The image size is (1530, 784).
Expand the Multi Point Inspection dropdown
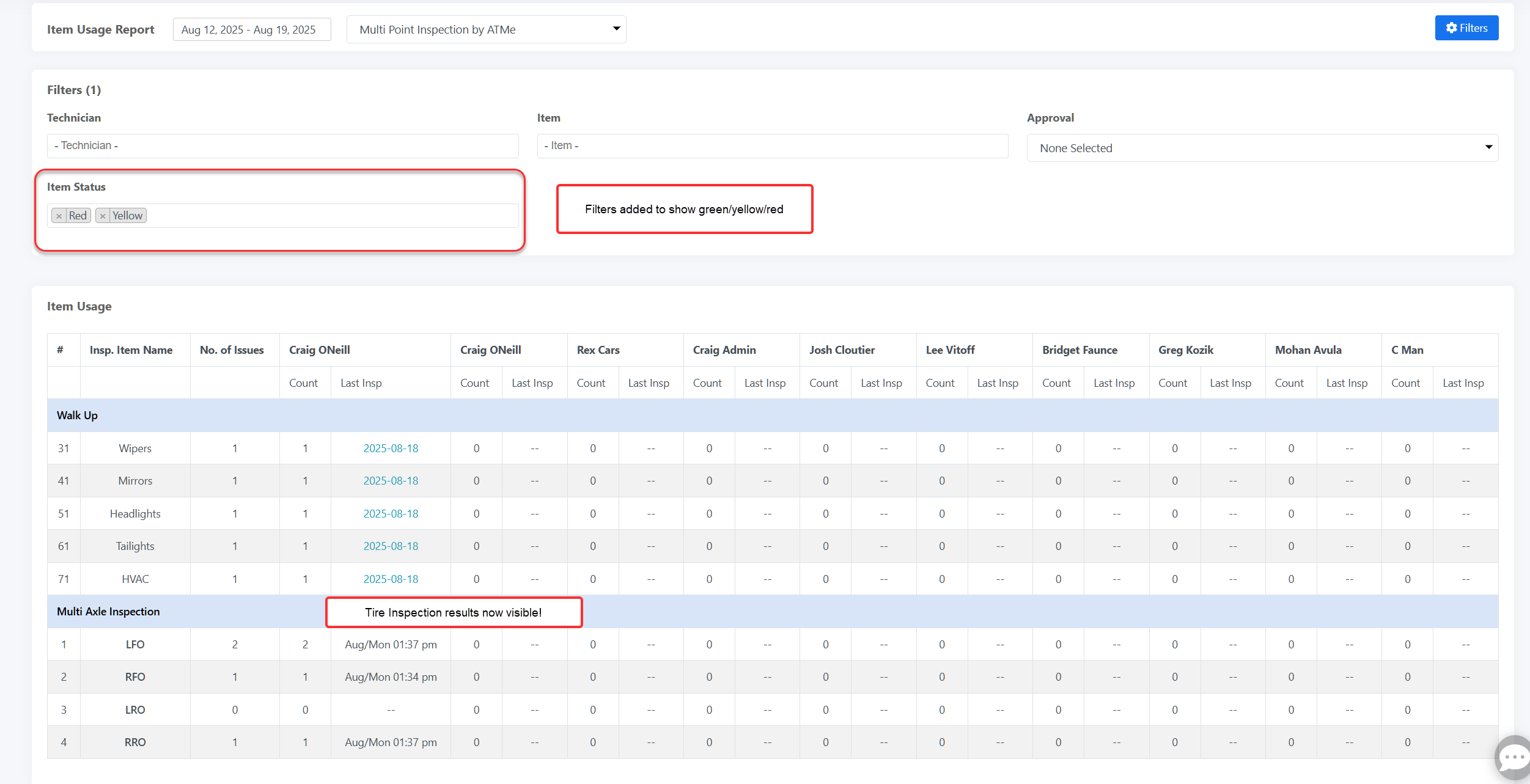[486, 29]
